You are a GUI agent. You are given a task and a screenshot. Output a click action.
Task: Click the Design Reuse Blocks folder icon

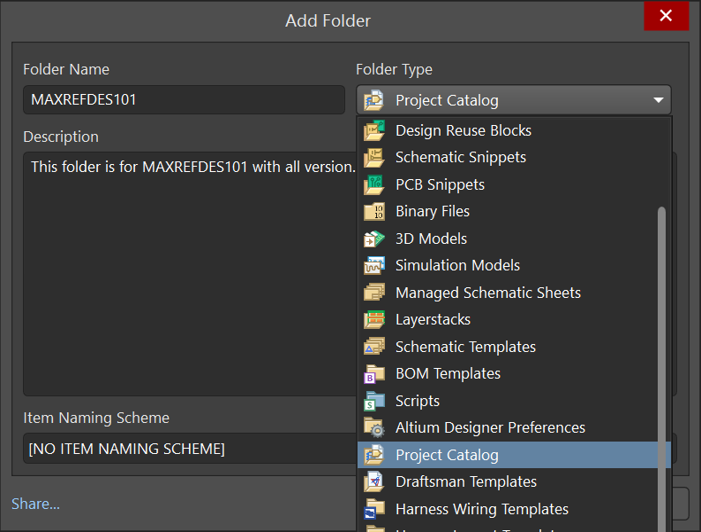[374, 131]
